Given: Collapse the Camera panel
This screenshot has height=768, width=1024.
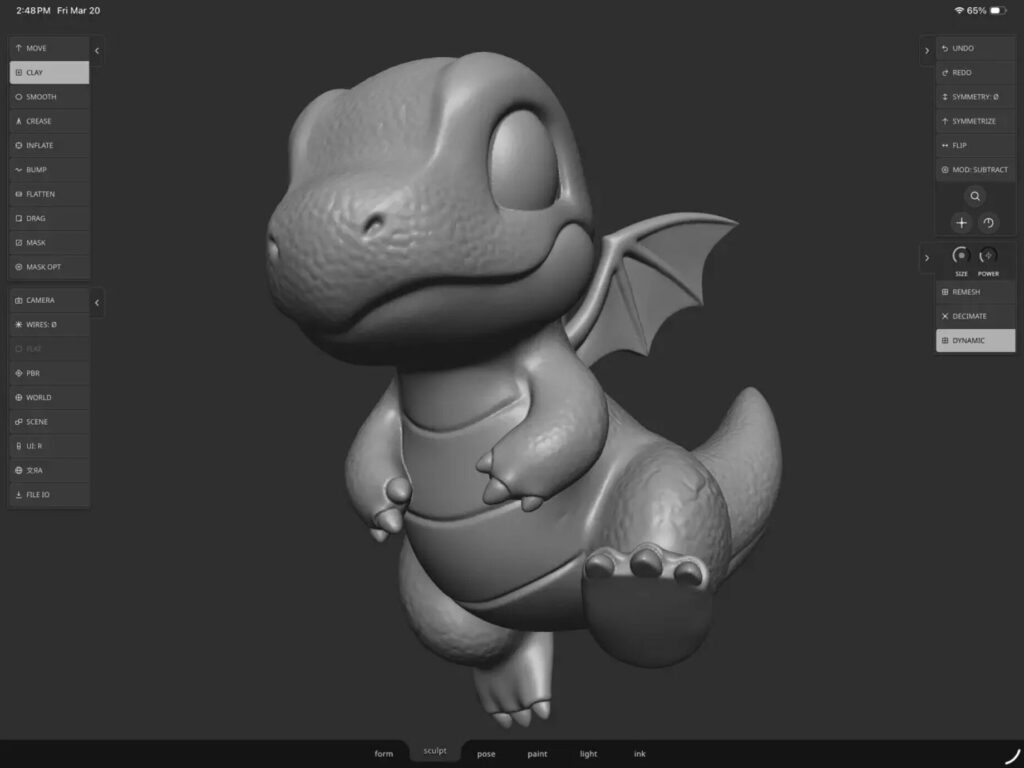Looking at the screenshot, I should point(96,302).
